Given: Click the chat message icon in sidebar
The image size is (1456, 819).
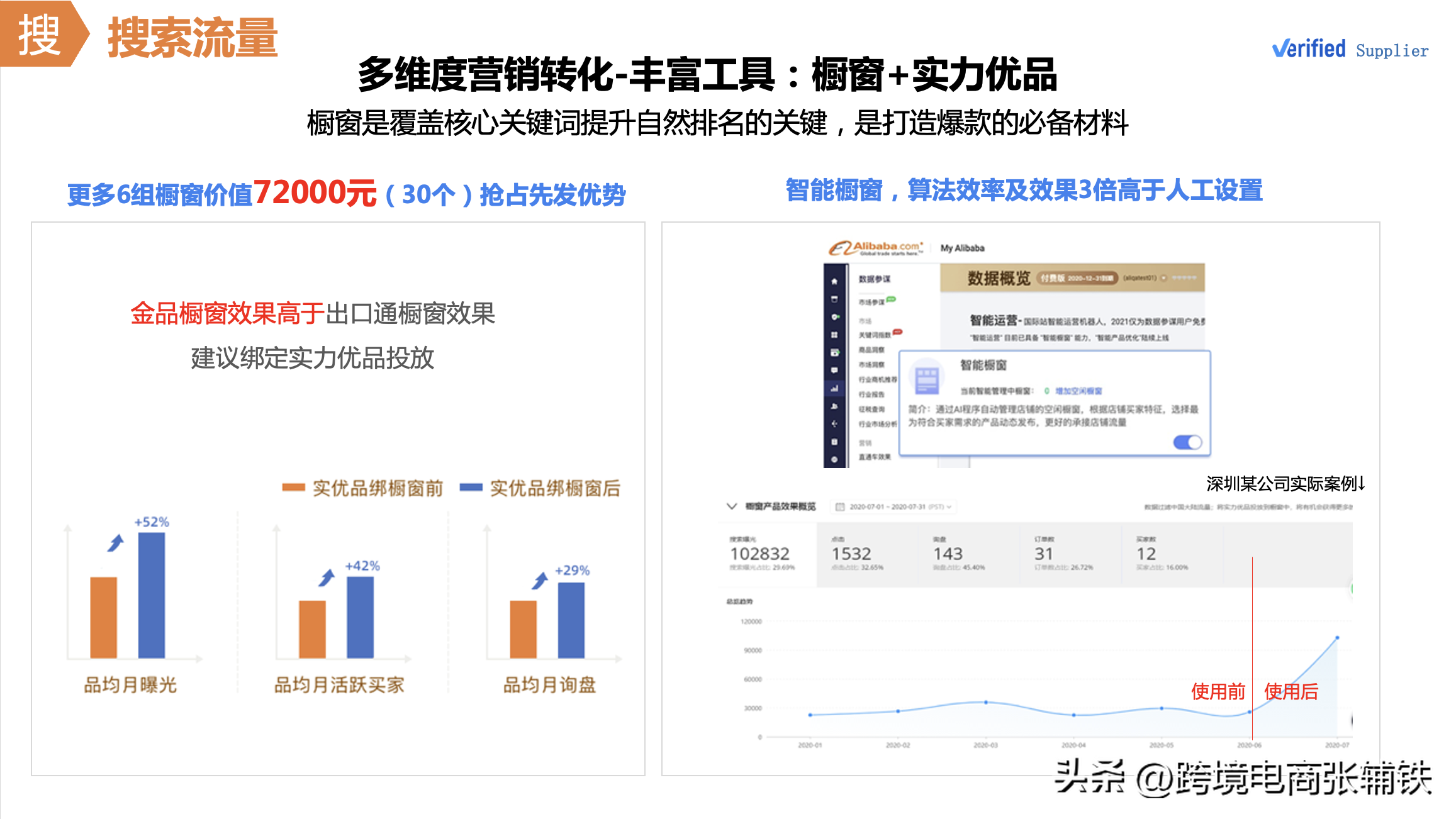Looking at the screenshot, I should [834, 370].
